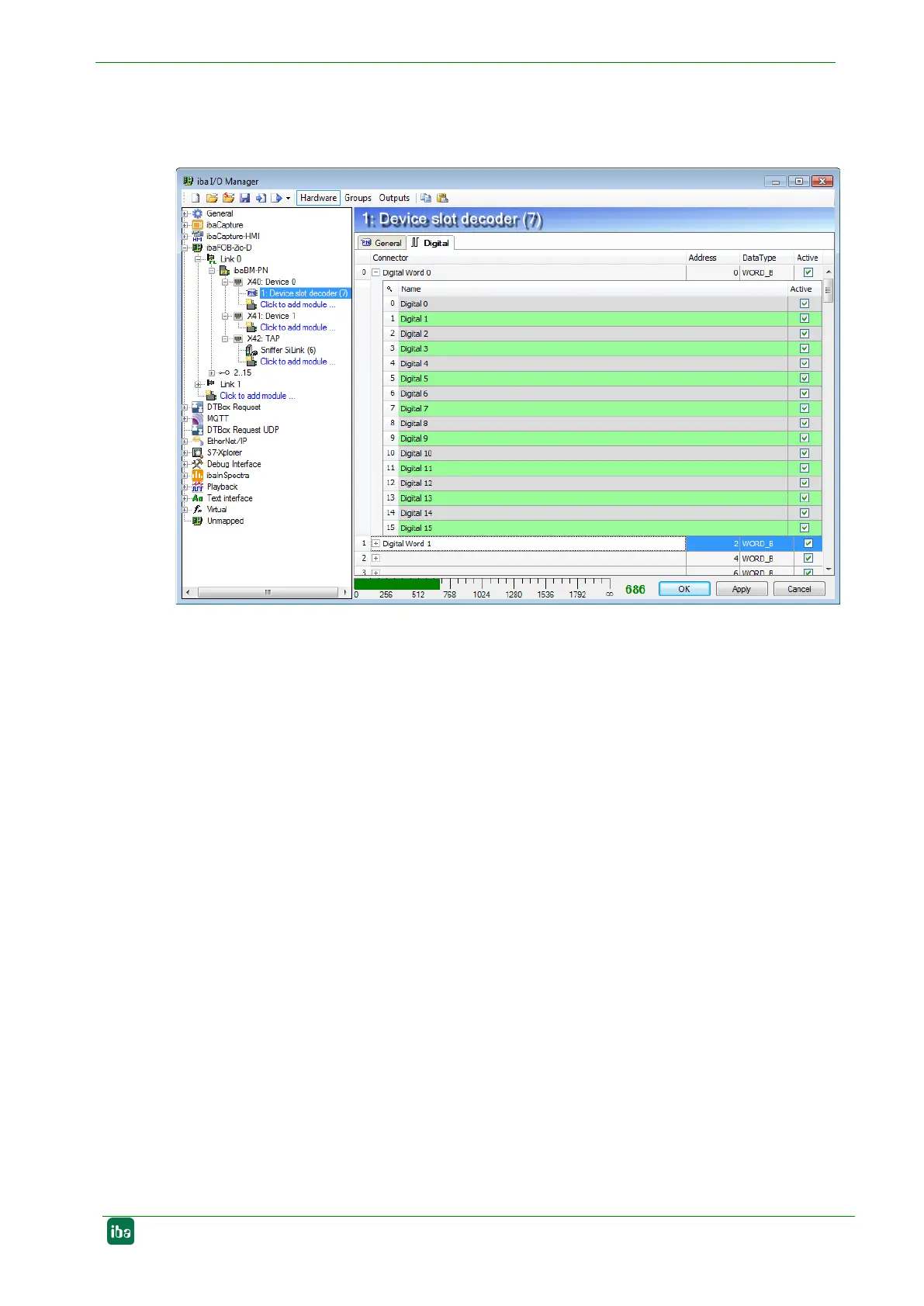Image resolution: width=924 pixels, height=1306 pixels.
Task: Switch to the Groups view
Action: [358, 198]
